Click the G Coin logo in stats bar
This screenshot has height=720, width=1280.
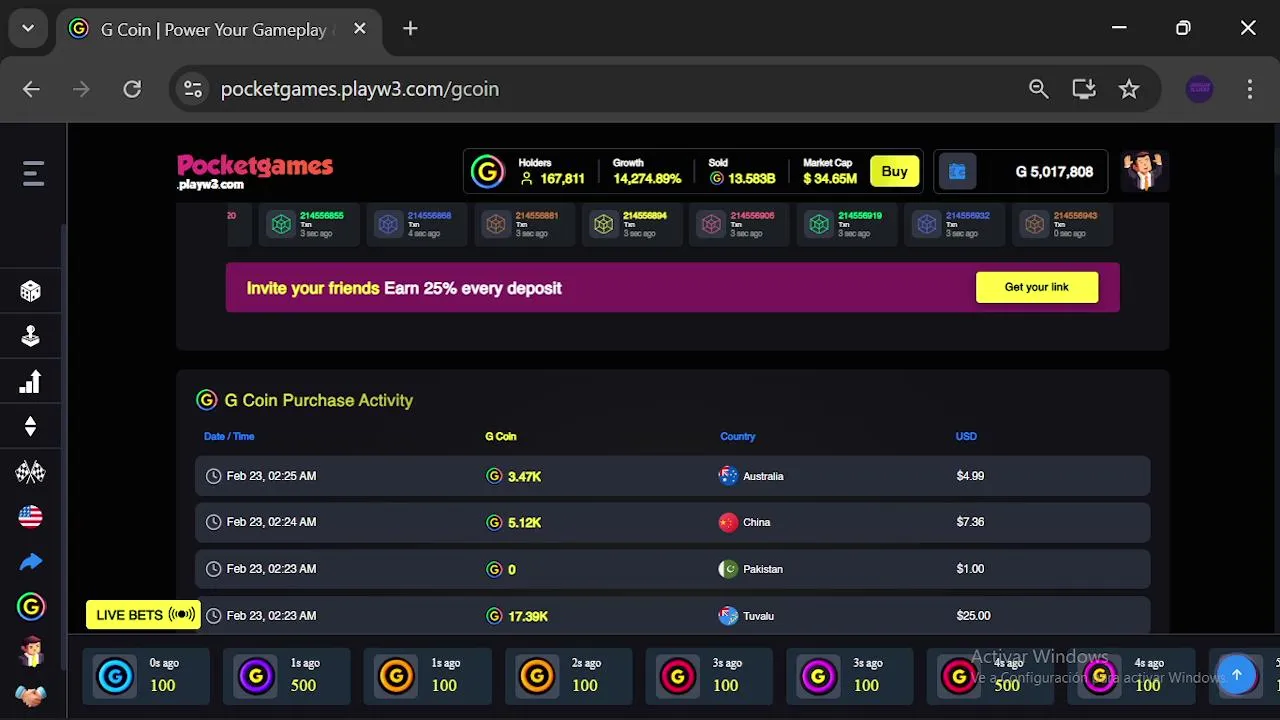488,172
